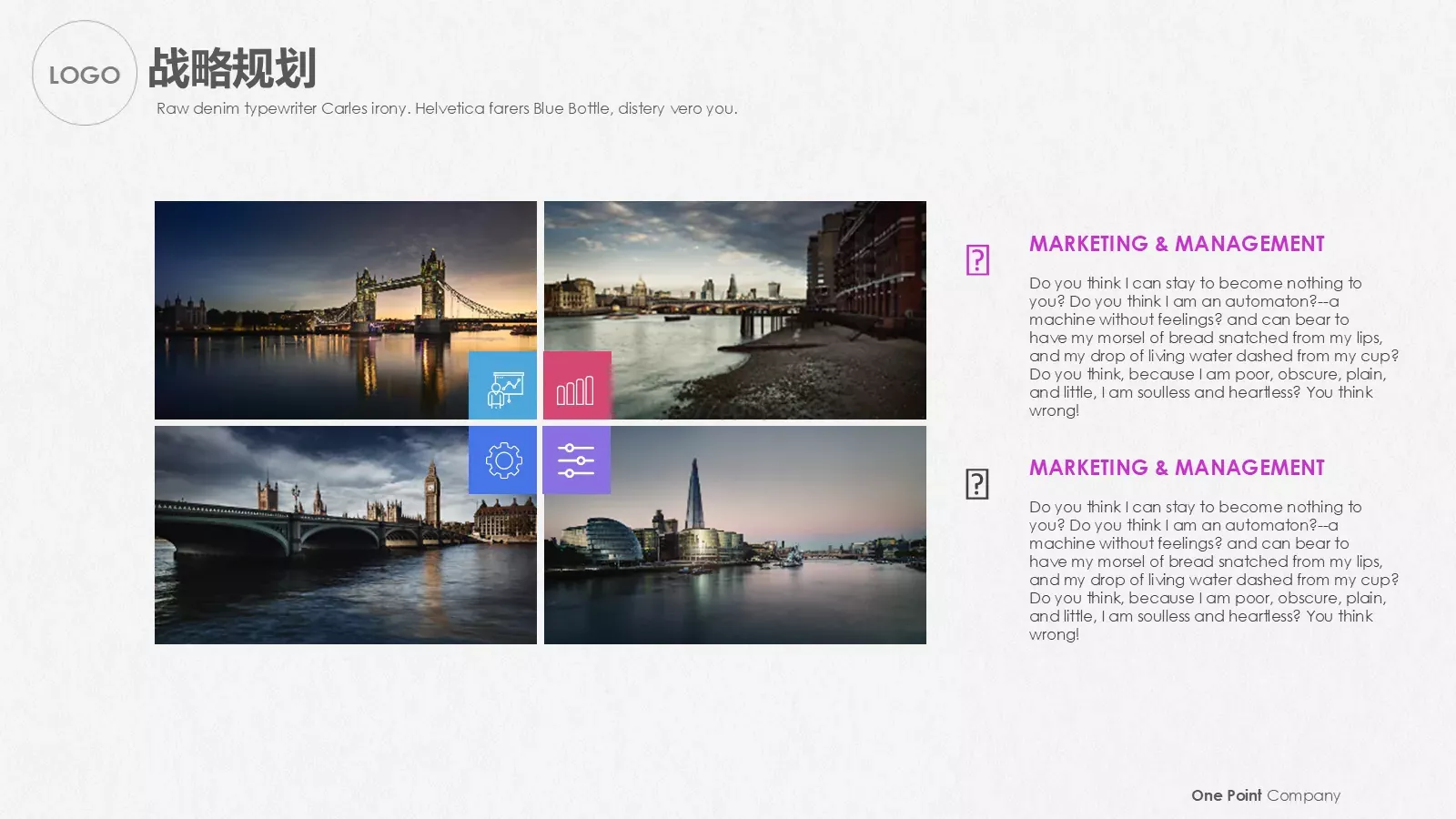Click the lower MARKETING & MANAGEMENT heading

coord(1177,468)
